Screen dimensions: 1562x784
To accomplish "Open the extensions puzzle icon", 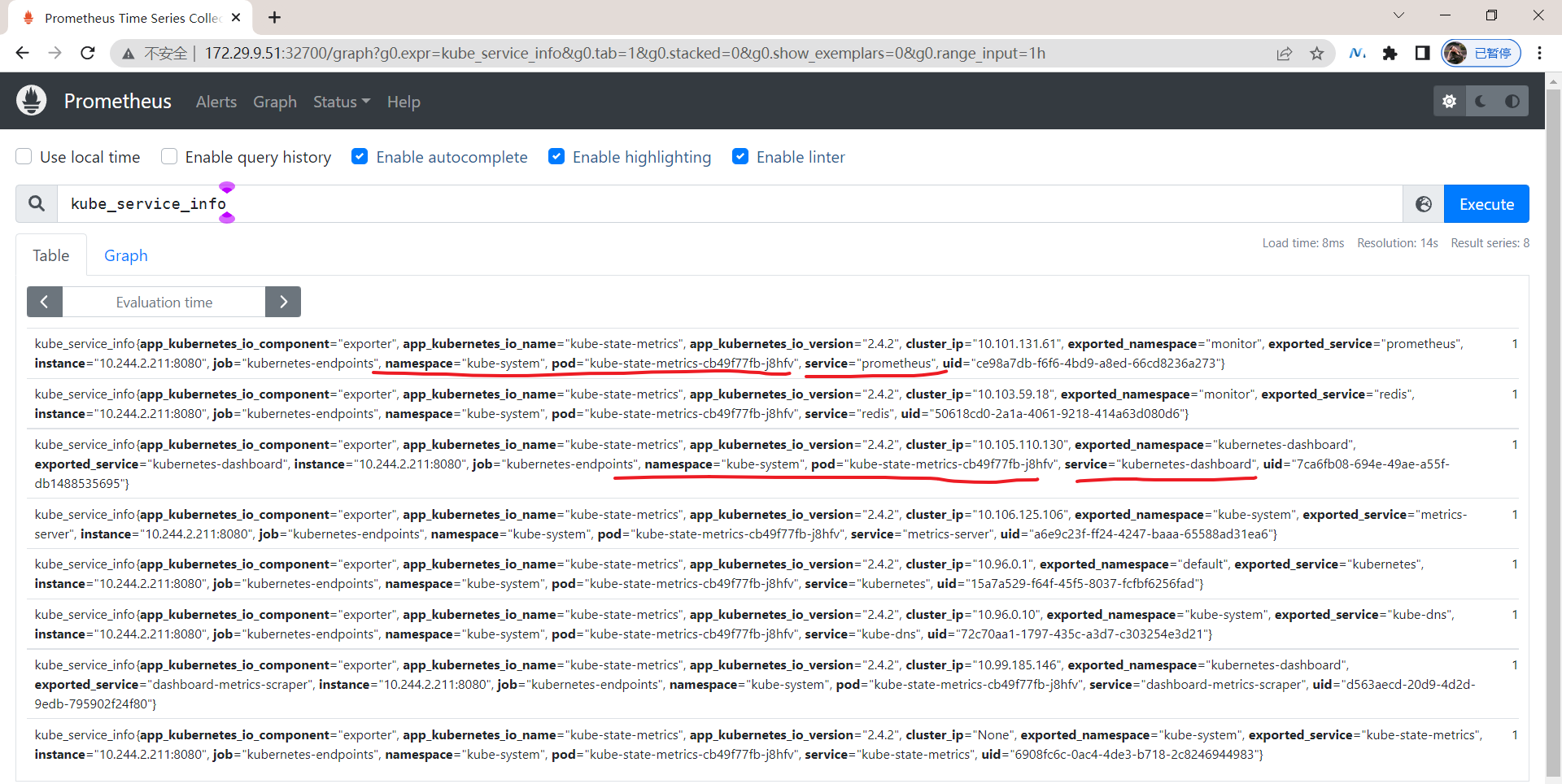I will [1390, 54].
